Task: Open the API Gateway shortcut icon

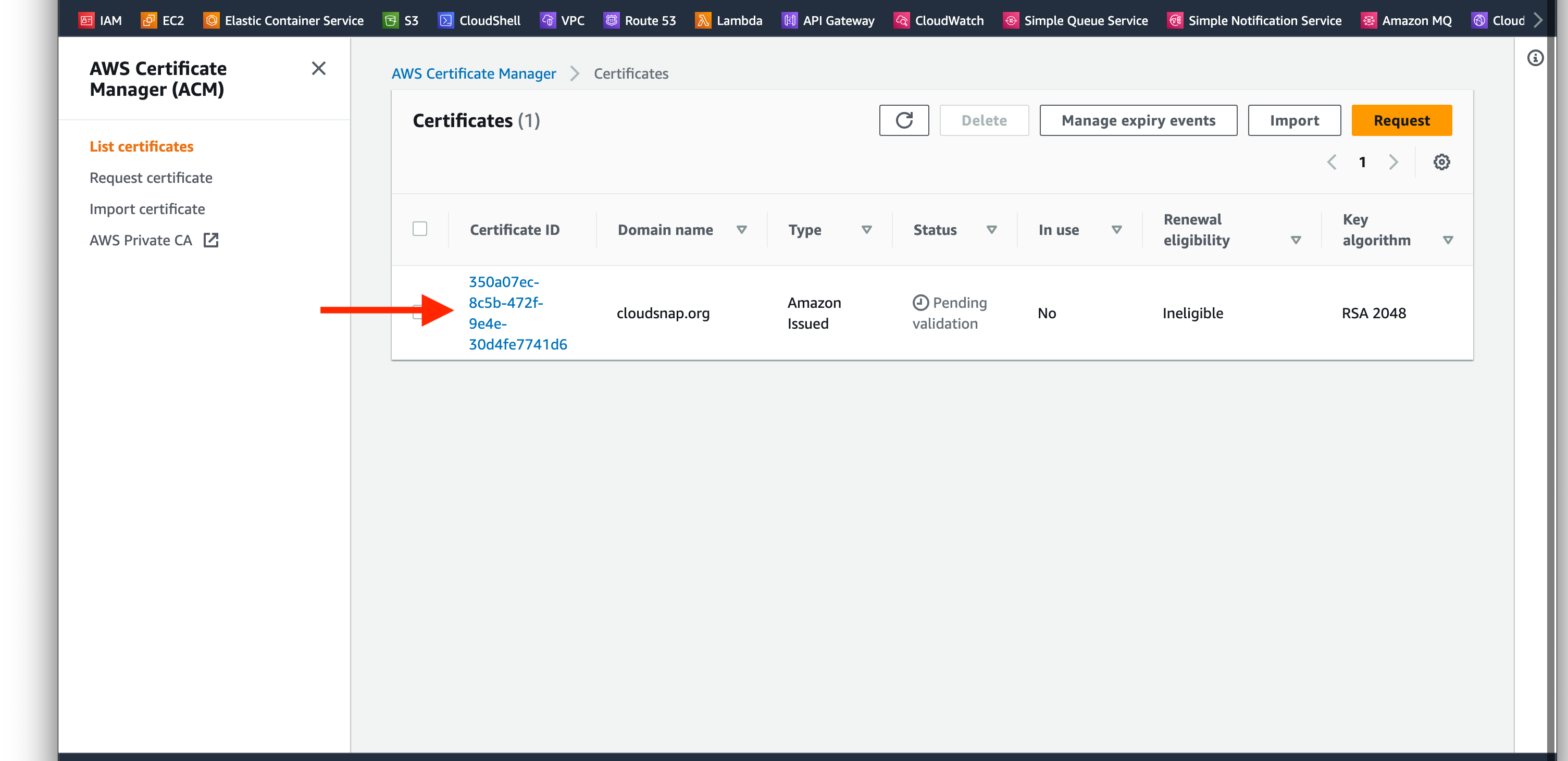Action: [x=790, y=20]
